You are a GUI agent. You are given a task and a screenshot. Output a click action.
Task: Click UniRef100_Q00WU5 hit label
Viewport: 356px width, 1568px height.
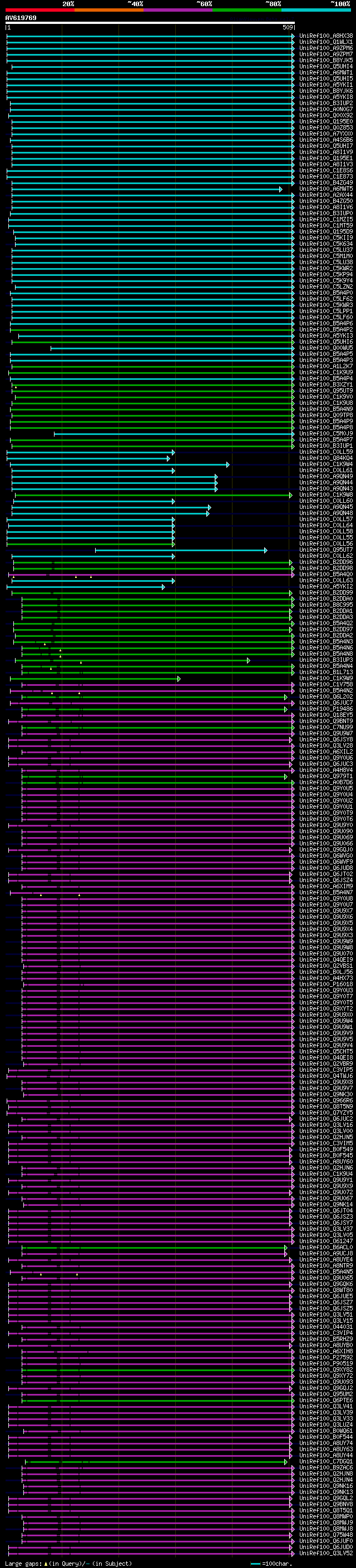click(326, 348)
